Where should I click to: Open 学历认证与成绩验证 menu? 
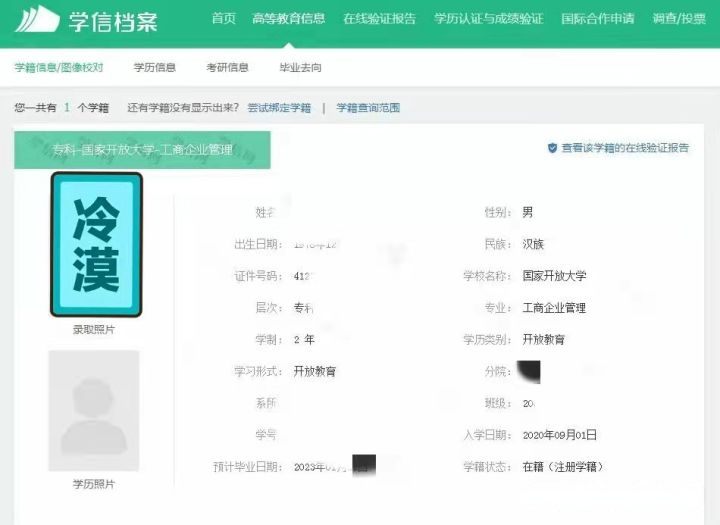[x=489, y=18]
